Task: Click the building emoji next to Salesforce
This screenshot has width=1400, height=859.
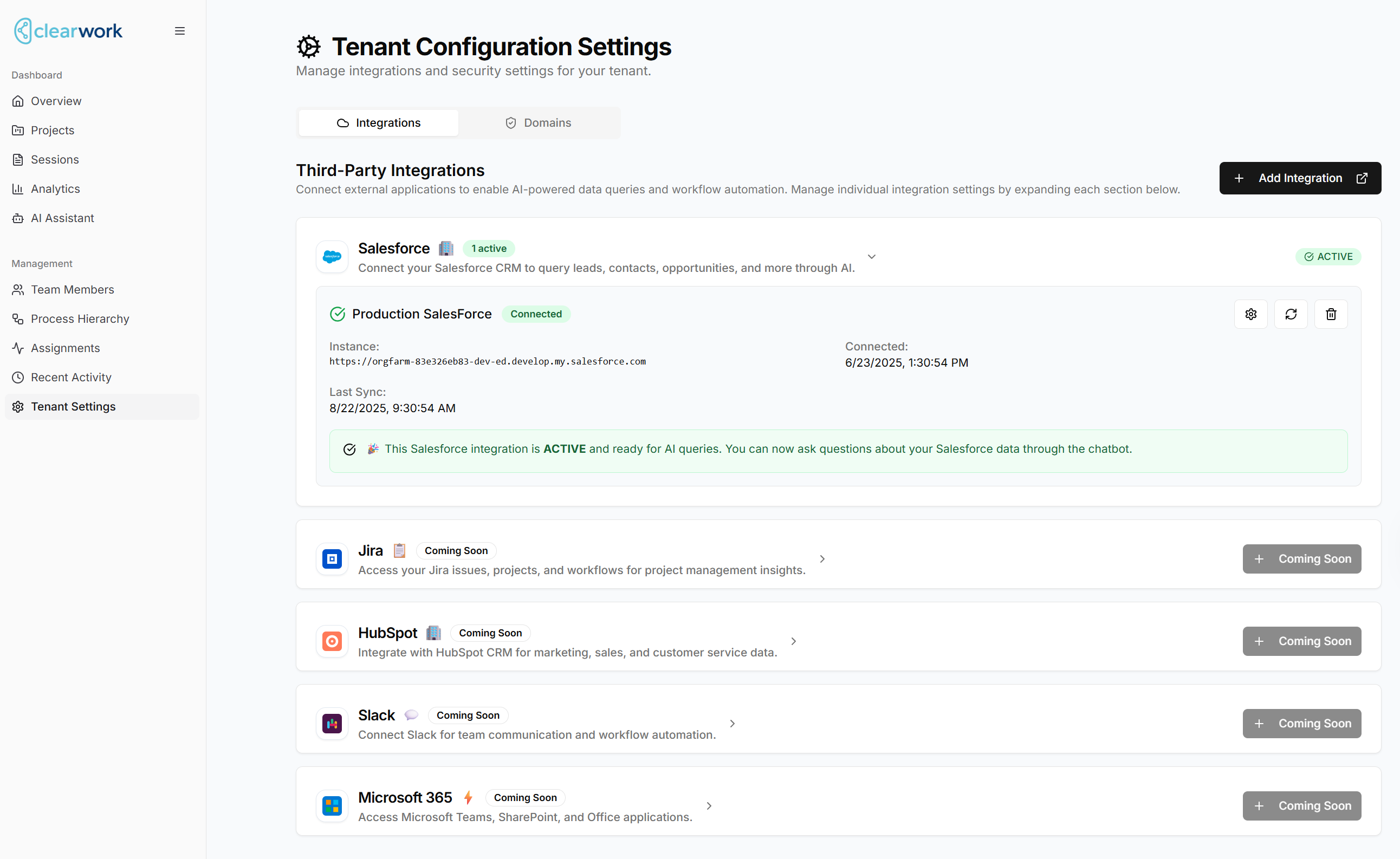Action: 446,248
